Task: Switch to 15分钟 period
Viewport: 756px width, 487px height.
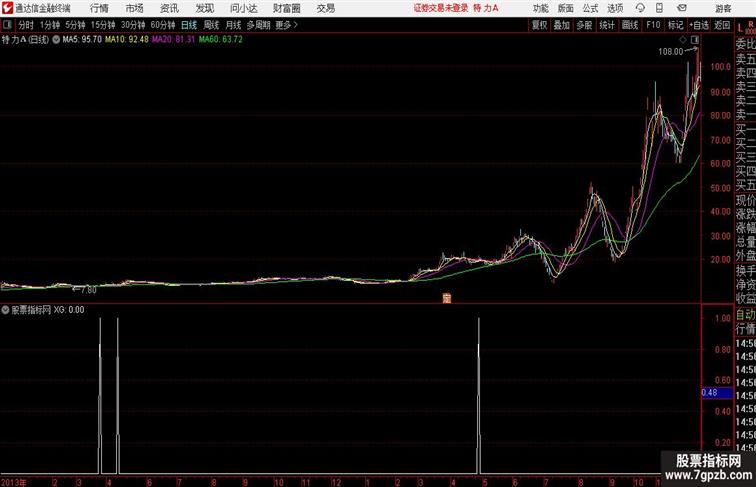Action: (103, 25)
